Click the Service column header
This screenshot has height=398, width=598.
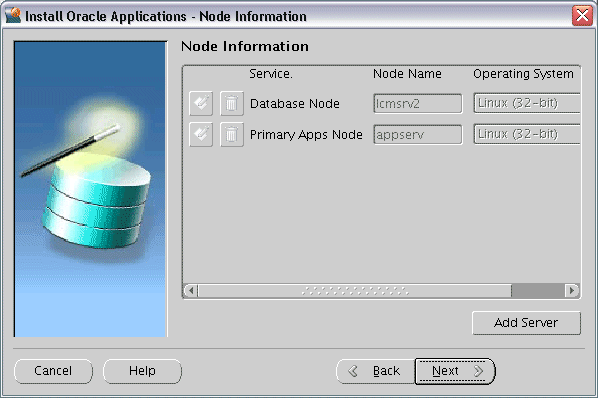(271, 74)
